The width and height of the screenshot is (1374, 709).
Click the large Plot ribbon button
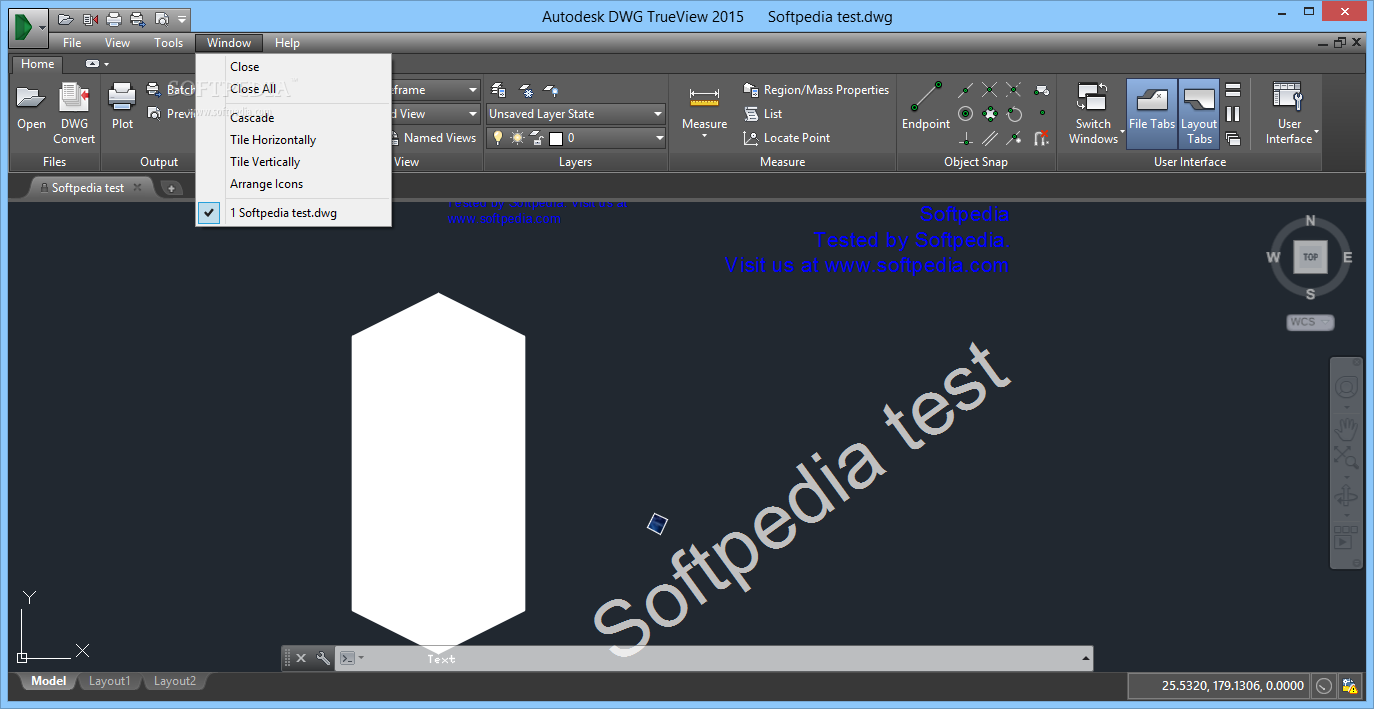pos(122,107)
